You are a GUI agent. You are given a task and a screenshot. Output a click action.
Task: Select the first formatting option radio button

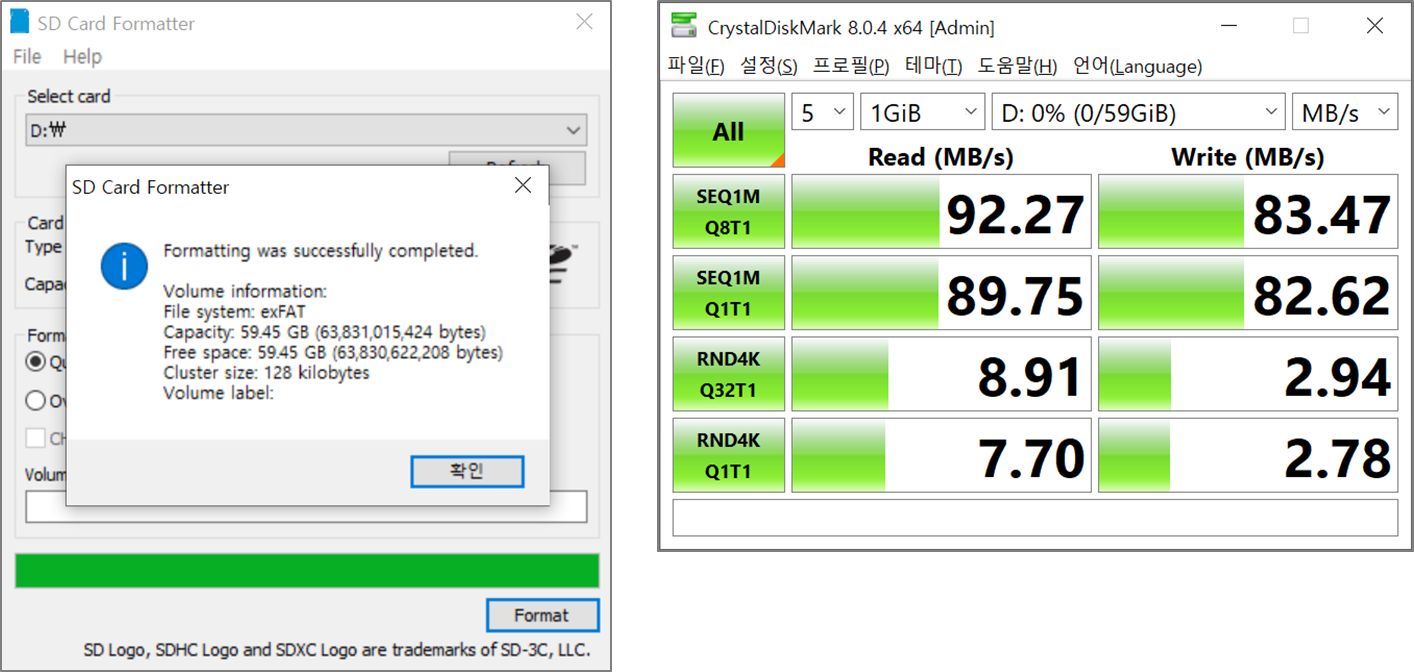tap(36, 361)
